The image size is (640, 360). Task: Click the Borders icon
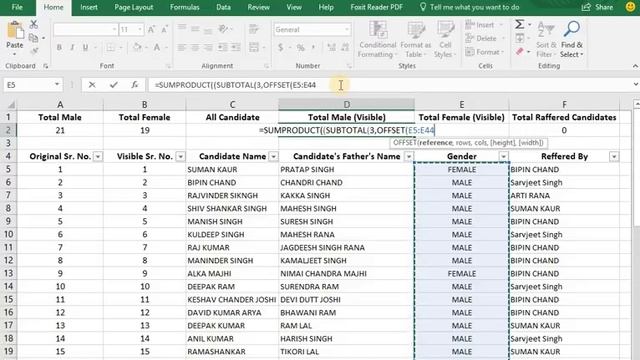[110, 47]
